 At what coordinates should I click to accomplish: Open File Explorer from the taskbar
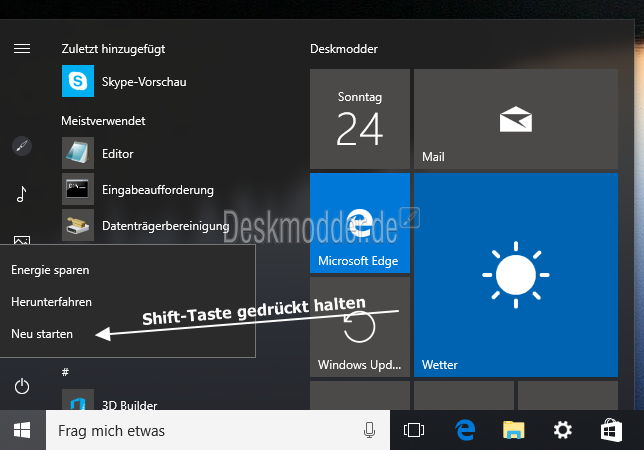coord(513,430)
